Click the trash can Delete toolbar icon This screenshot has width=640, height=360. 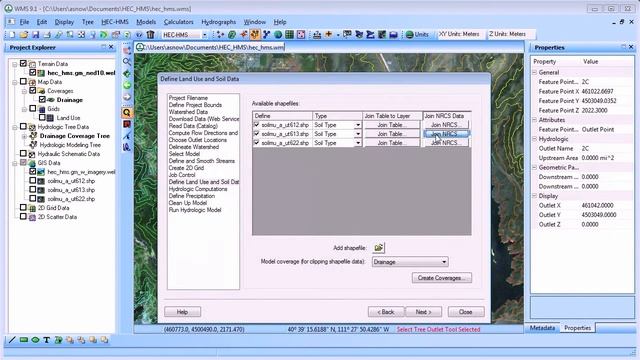pos(150,35)
